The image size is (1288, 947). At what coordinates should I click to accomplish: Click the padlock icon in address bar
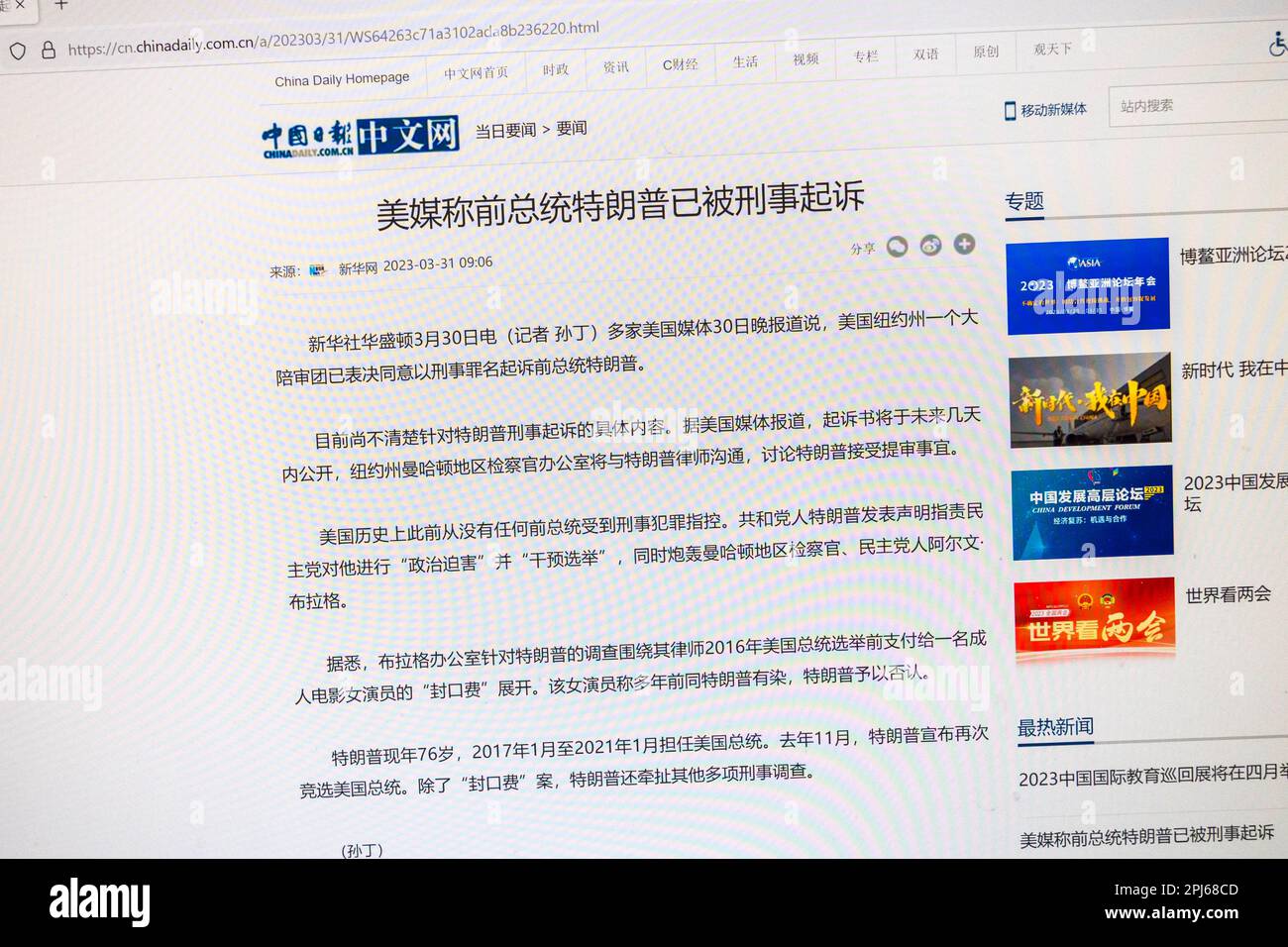[48, 50]
